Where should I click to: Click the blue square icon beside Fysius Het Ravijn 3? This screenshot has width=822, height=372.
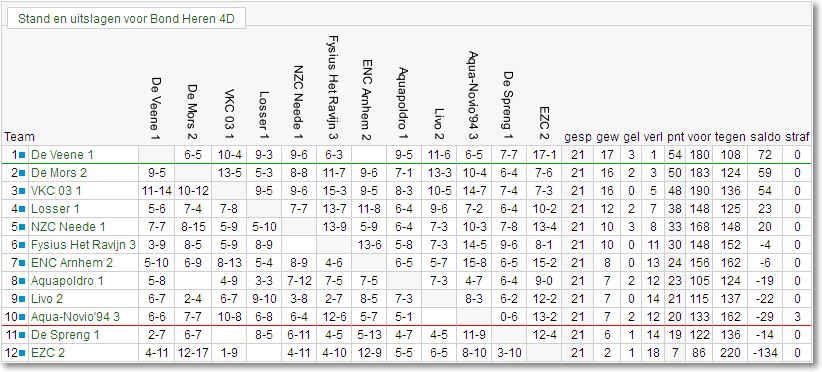pyautogui.click(x=22, y=245)
